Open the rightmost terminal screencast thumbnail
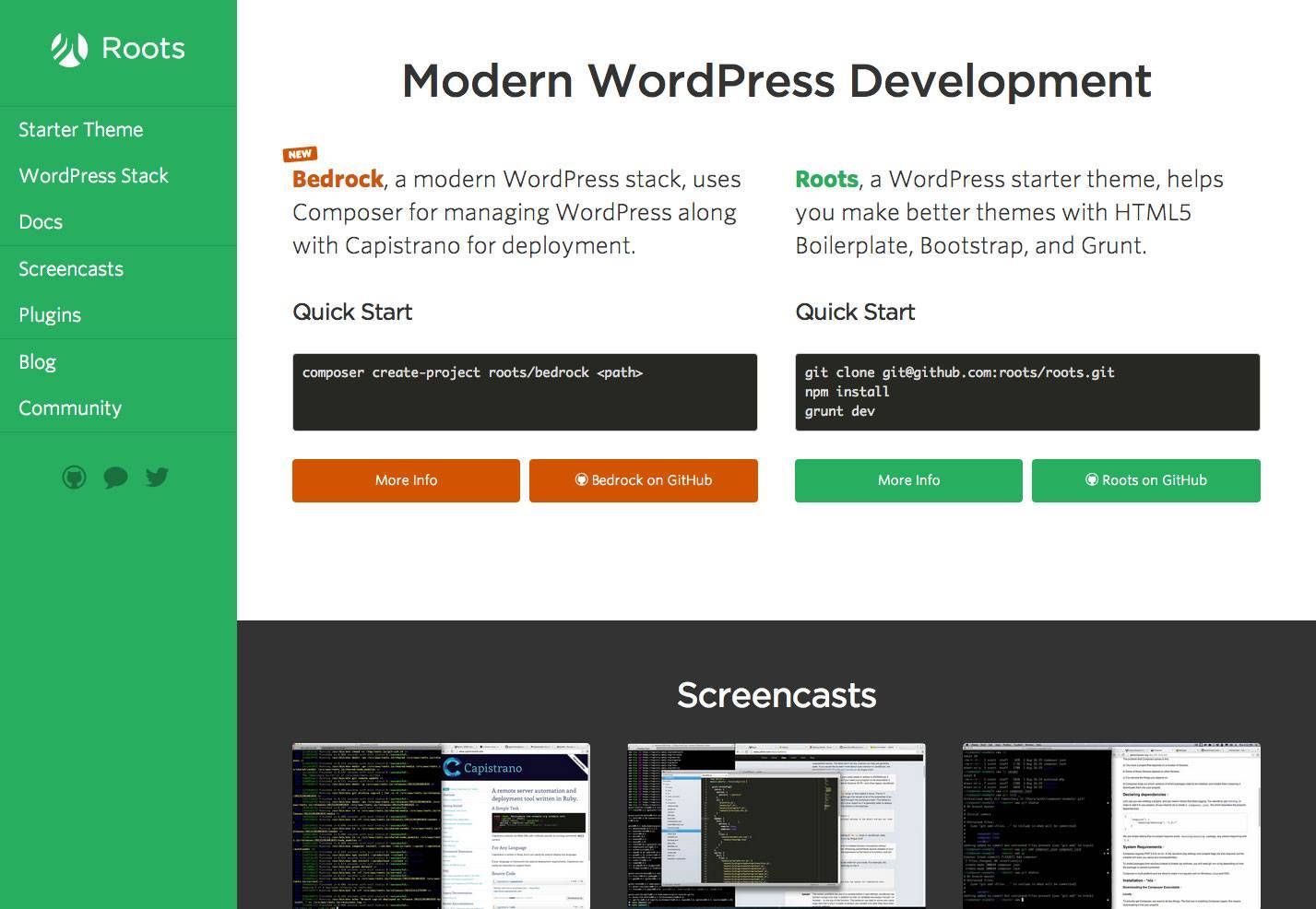 click(x=1111, y=826)
